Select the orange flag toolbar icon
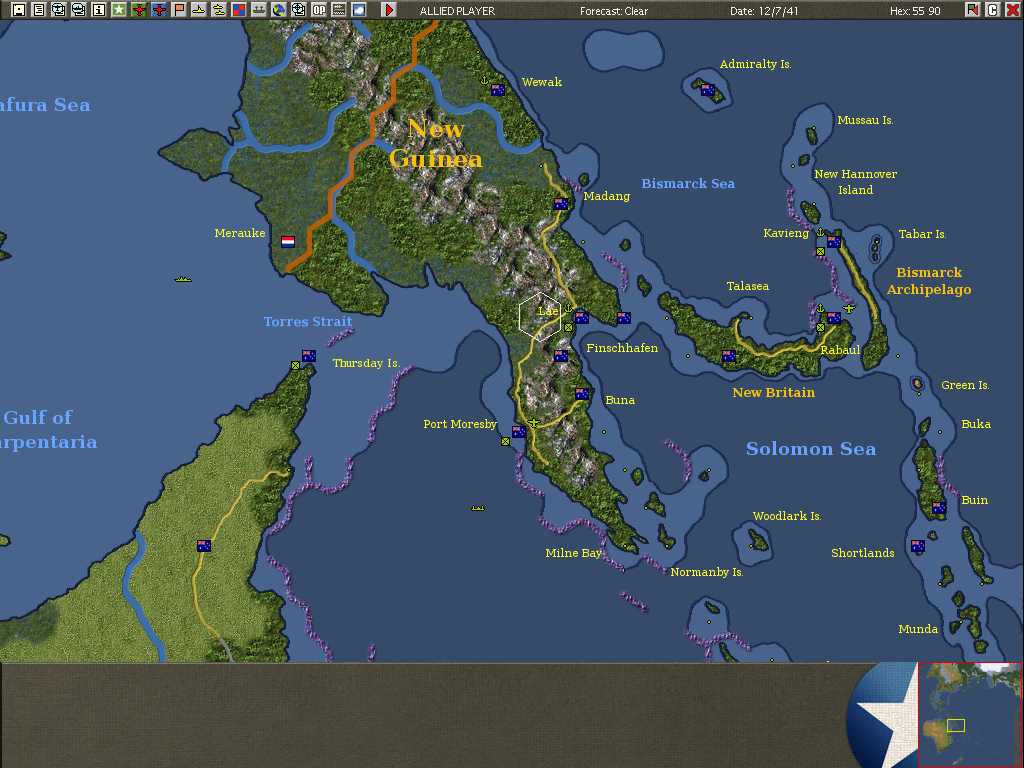 coord(179,10)
